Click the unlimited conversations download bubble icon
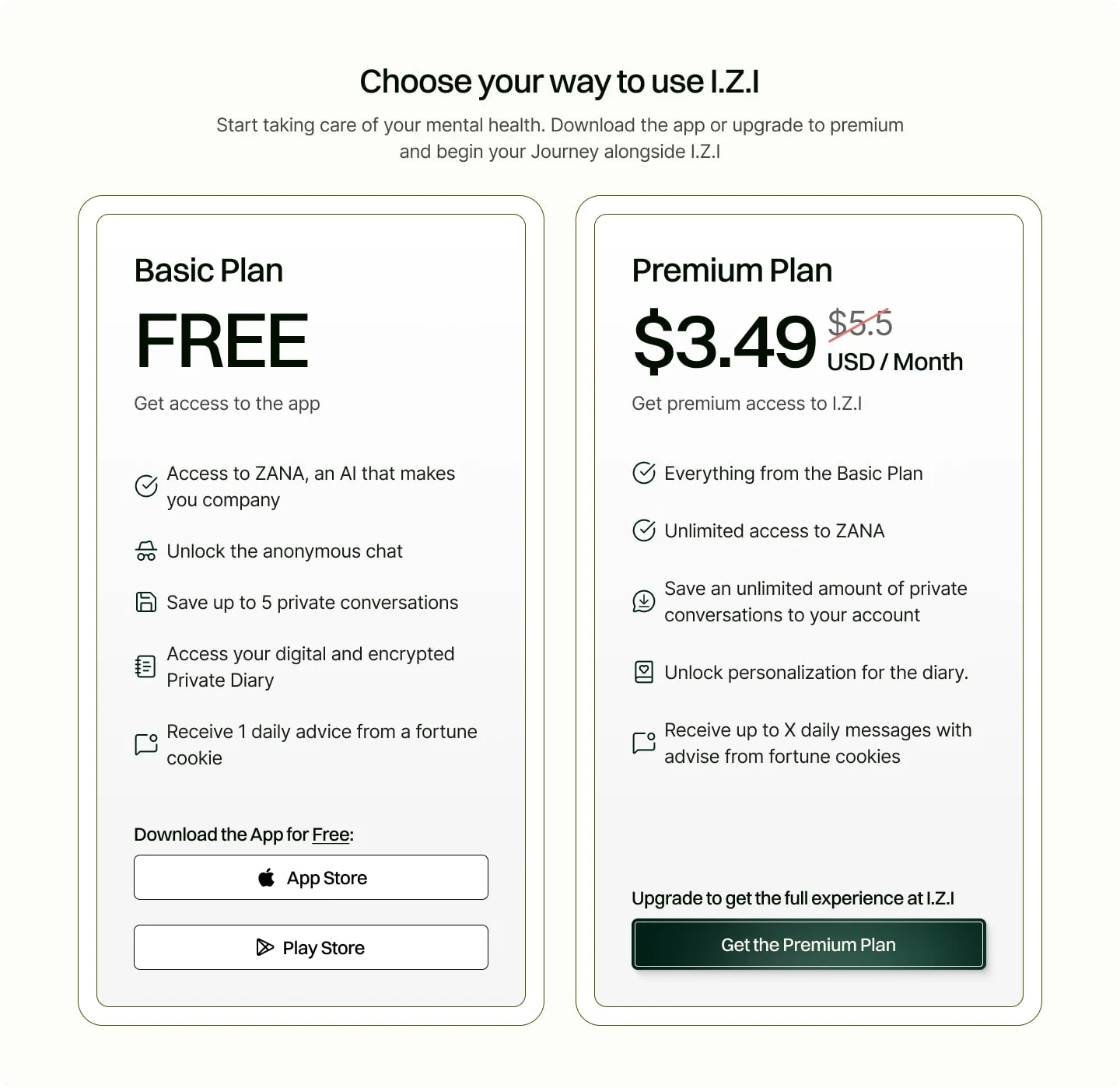1120x1088 pixels. pyautogui.click(x=644, y=601)
